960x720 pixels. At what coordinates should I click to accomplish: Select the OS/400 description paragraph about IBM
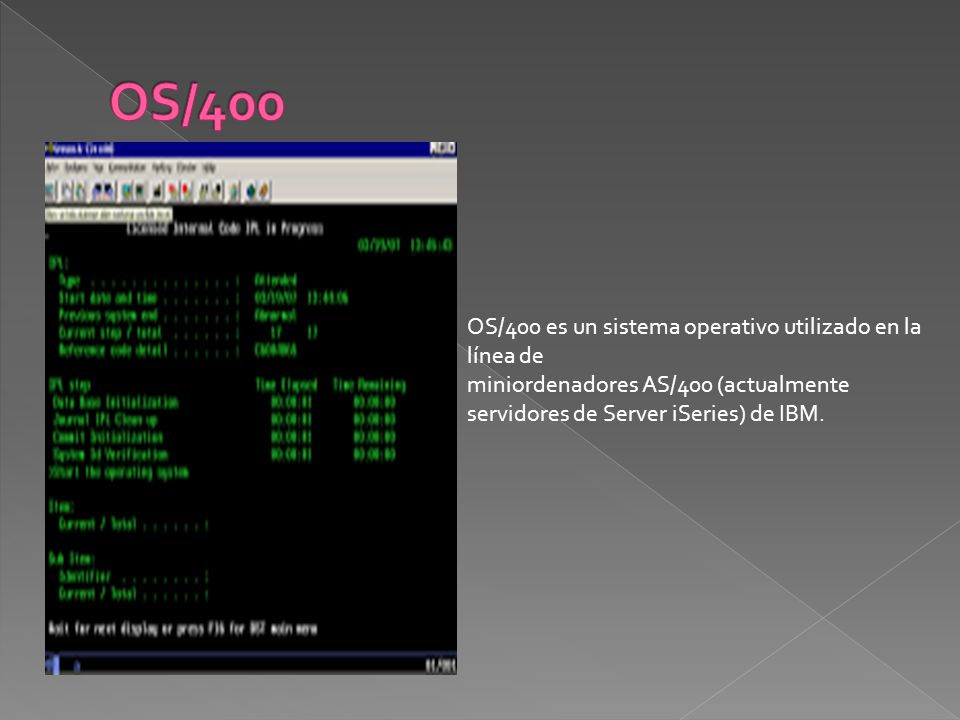pos(694,370)
